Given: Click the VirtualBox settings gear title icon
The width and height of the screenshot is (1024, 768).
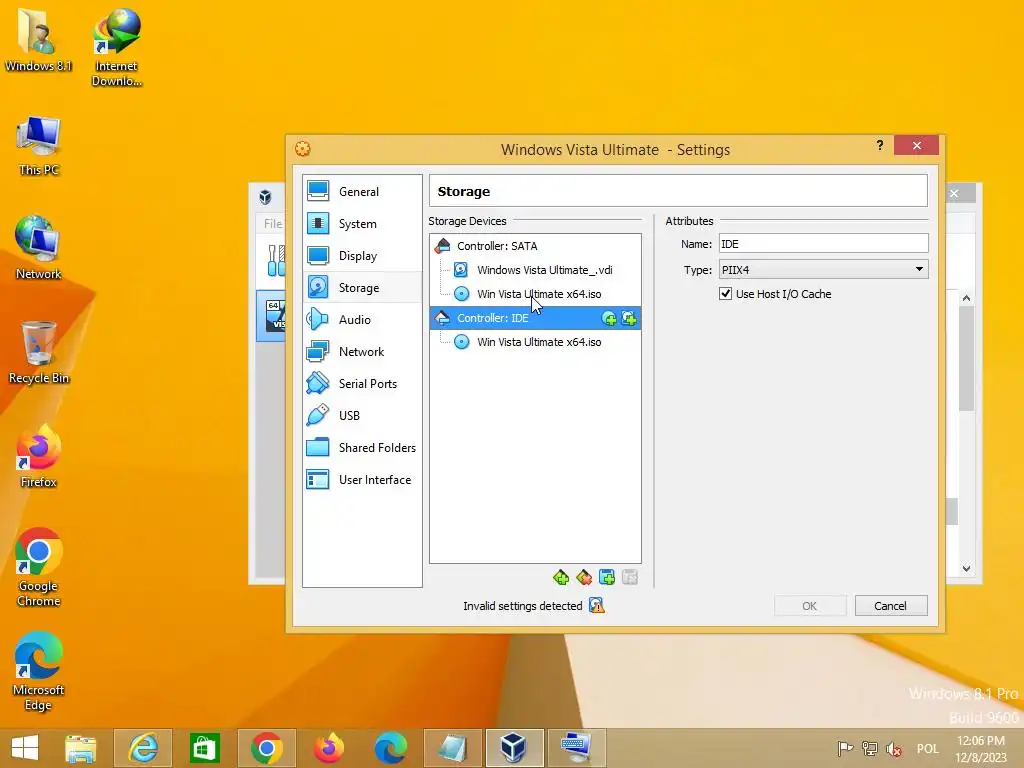Looking at the screenshot, I should point(302,149).
